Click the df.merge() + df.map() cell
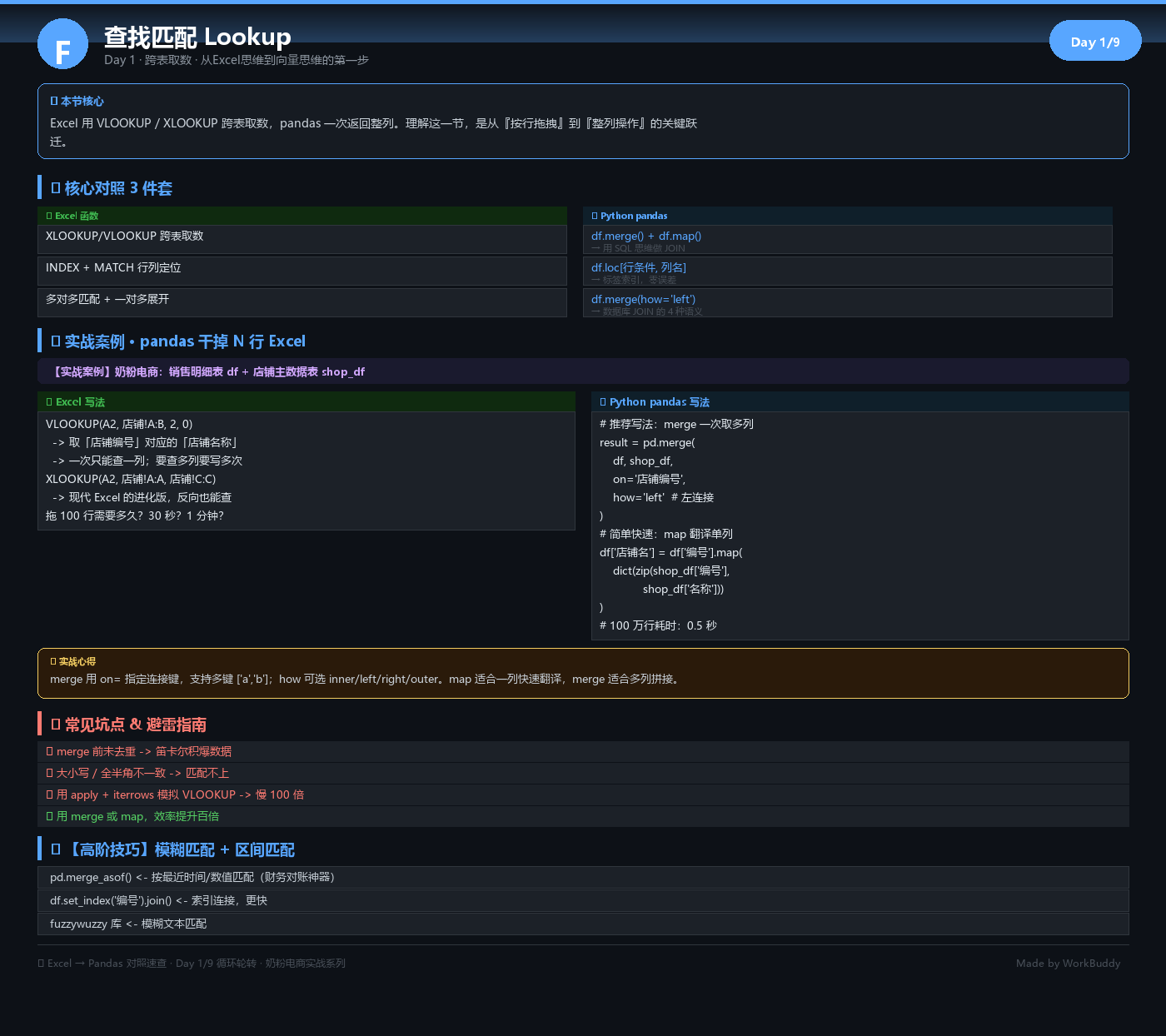This screenshot has height=1036, width=1166. point(848,239)
